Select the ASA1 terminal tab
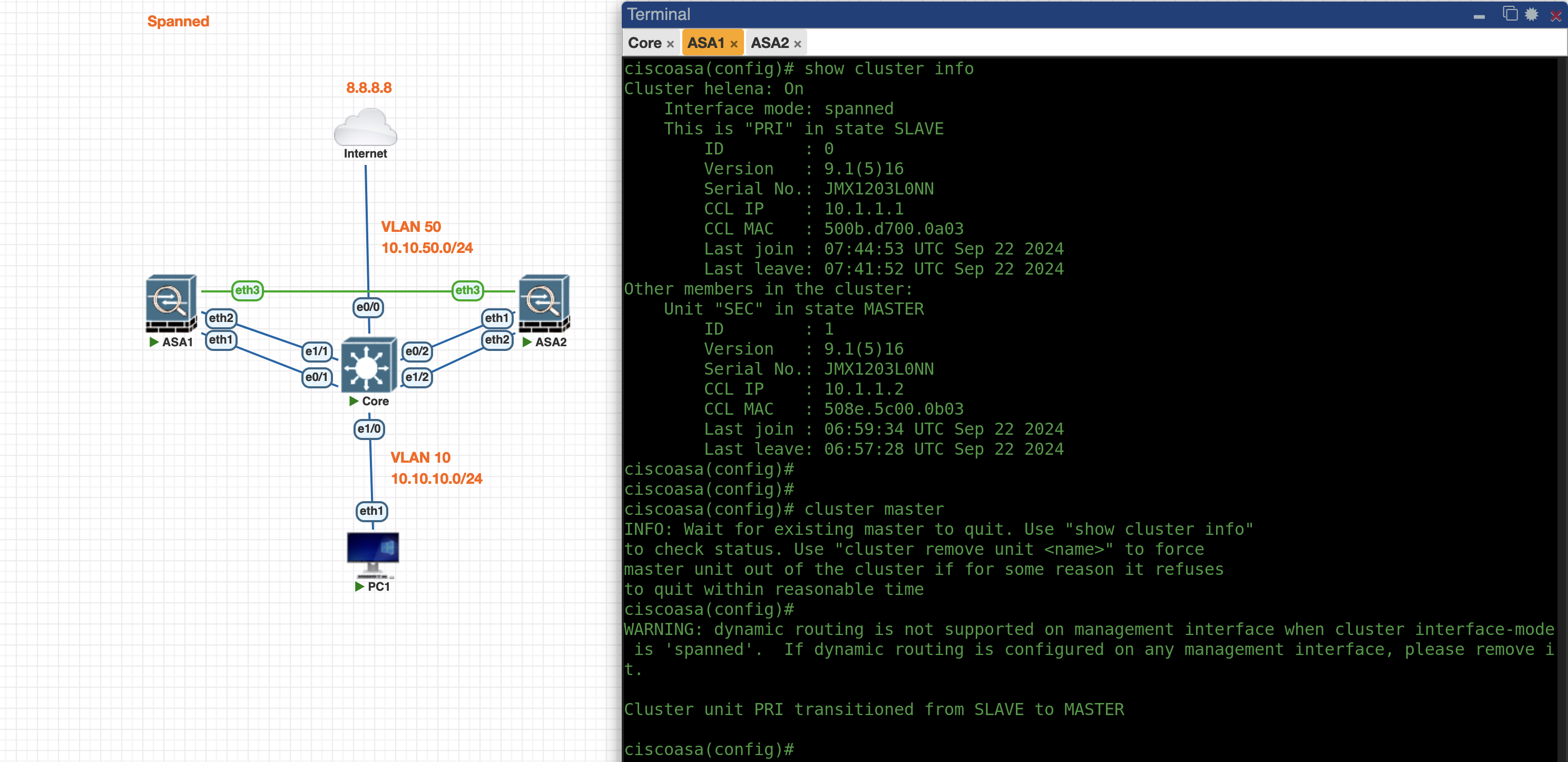Image resolution: width=1568 pixels, height=762 pixels. click(x=705, y=43)
